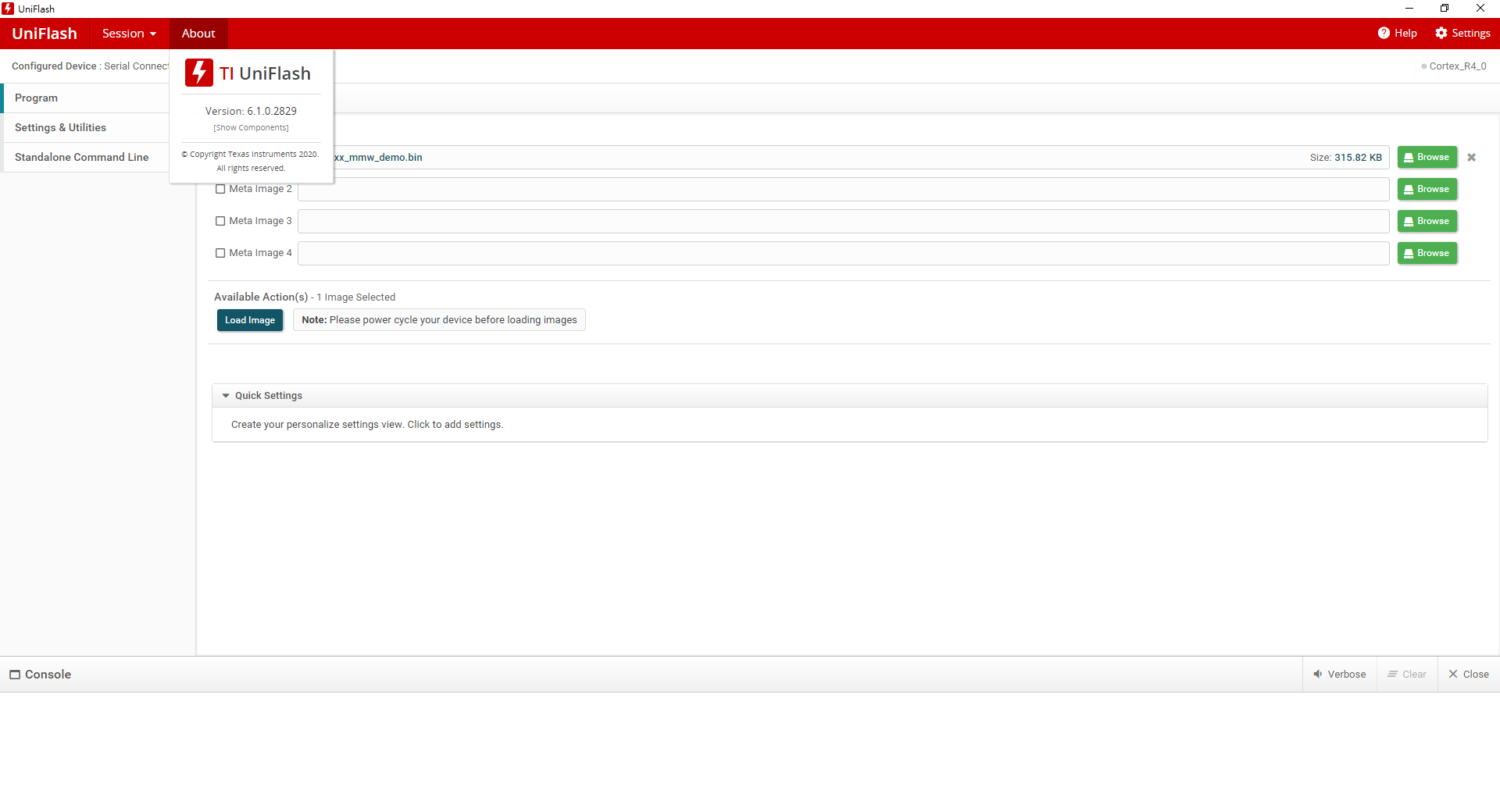Click to add personalized quick settings
Screen dimensions: 1500x812
[367, 425]
